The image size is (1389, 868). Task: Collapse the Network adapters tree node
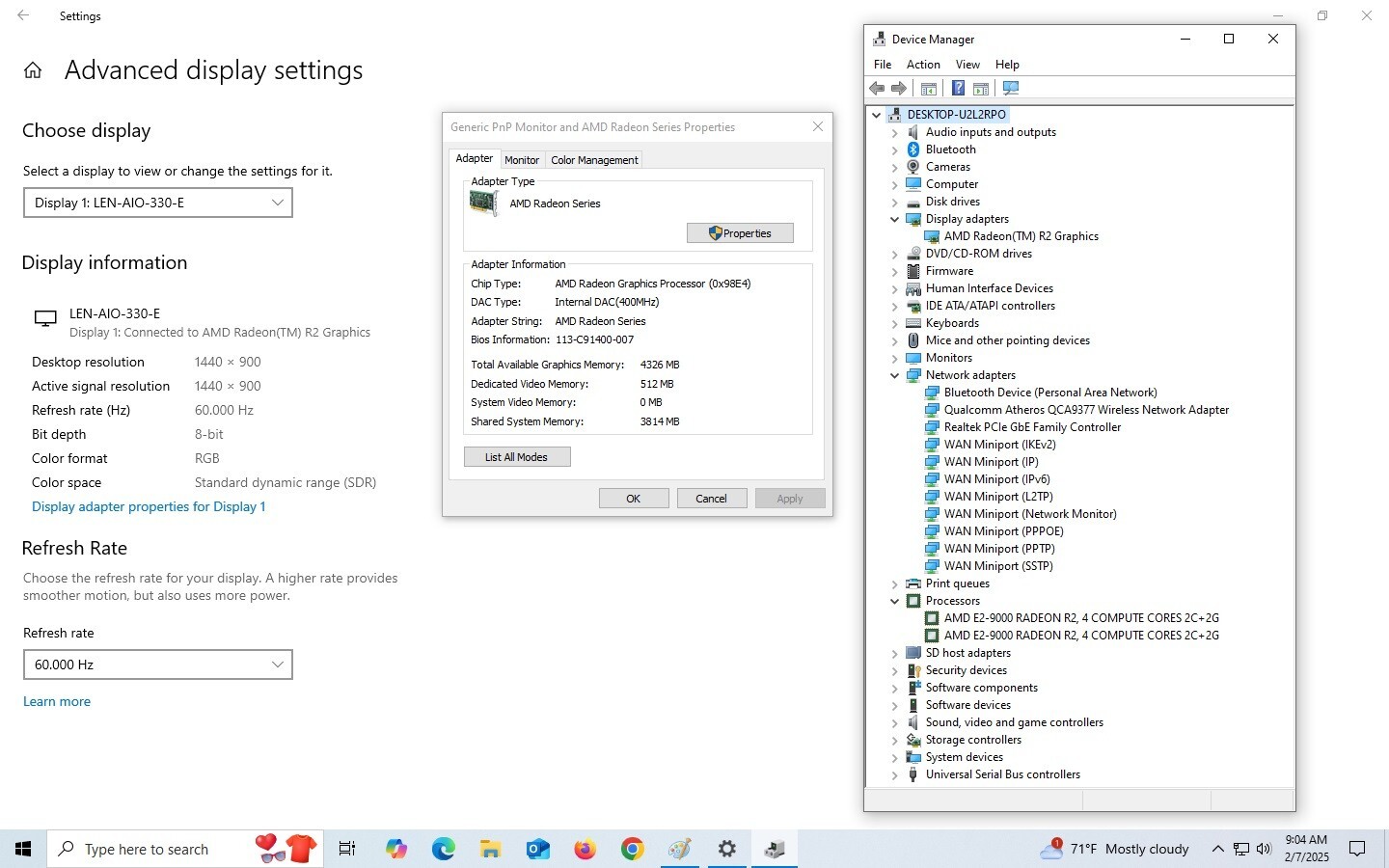pos(894,375)
